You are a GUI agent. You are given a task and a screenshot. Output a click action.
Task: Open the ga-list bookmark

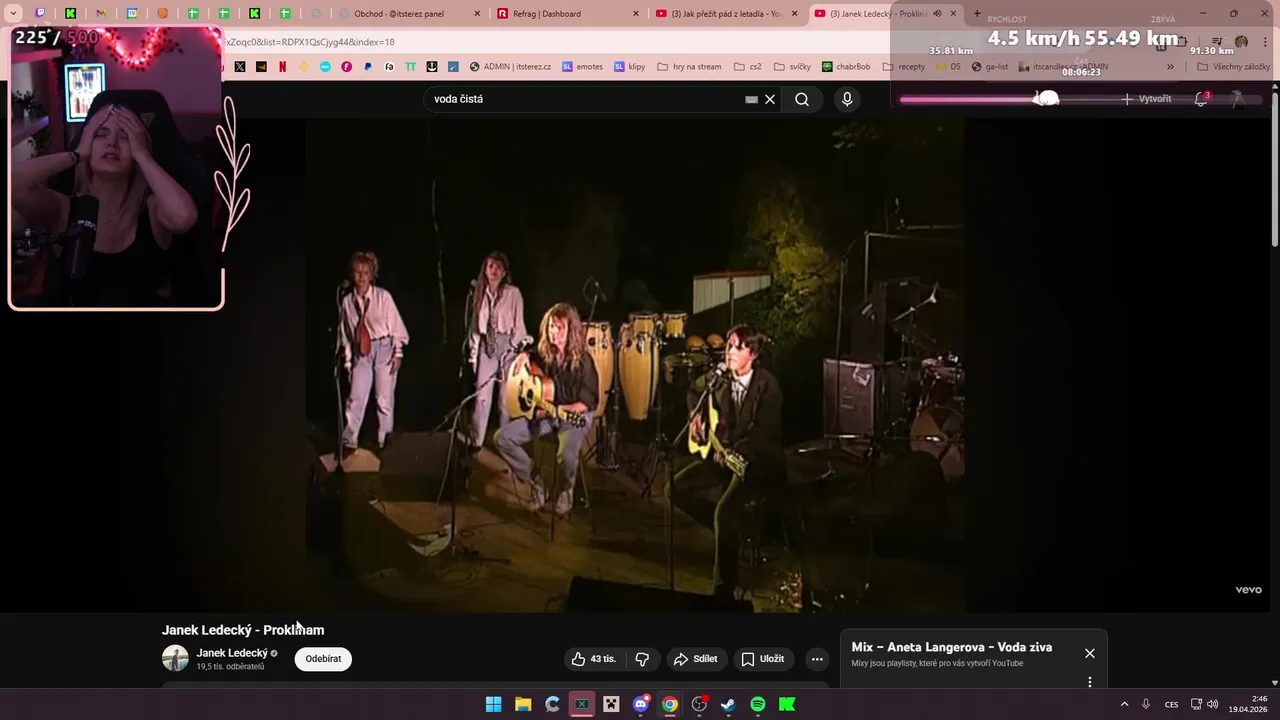pyautogui.click(x=989, y=67)
